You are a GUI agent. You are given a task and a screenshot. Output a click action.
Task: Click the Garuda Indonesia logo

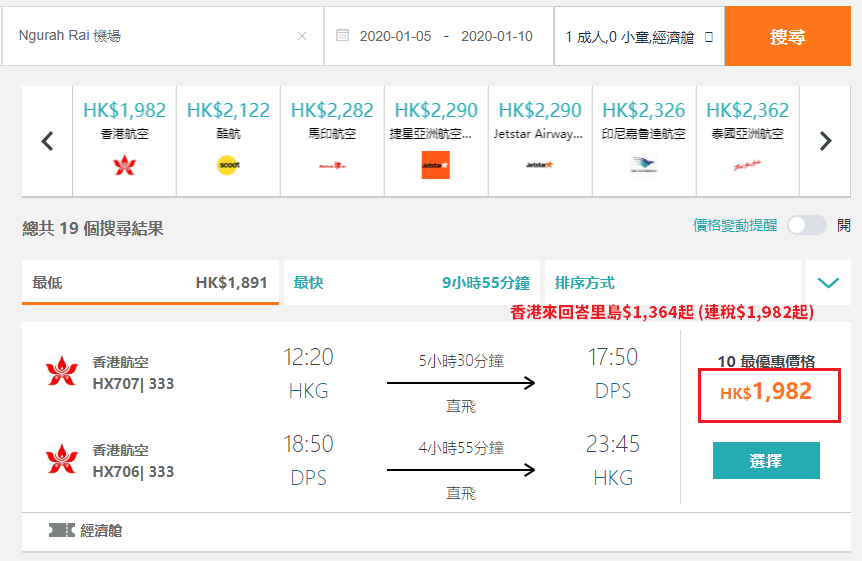pyautogui.click(x=644, y=165)
